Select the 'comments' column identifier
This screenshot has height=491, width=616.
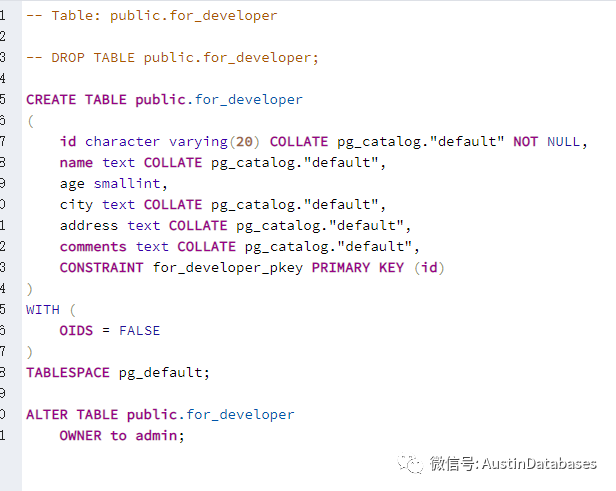[x=93, y=247]
